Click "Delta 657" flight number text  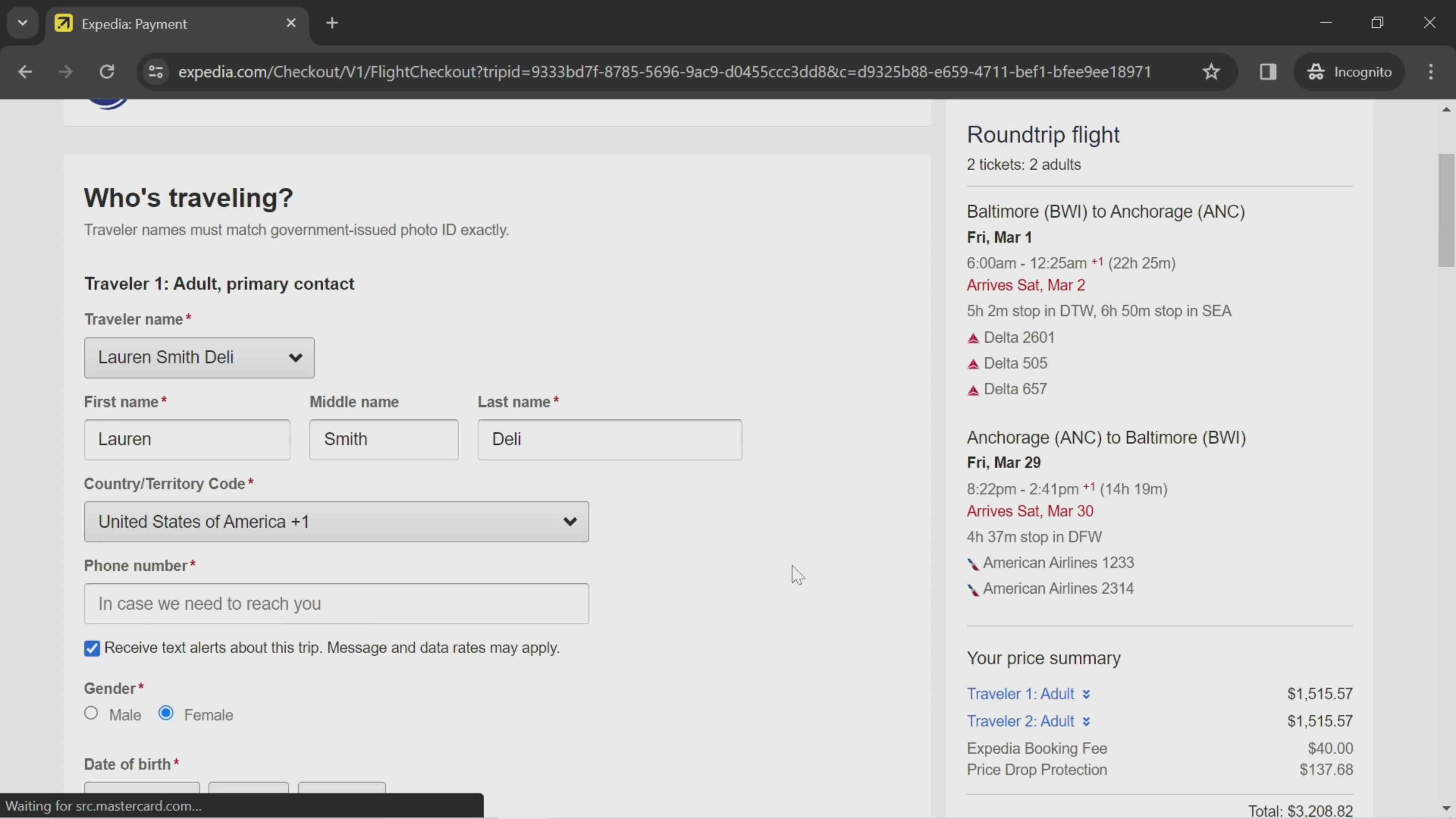pyautogui.click(x=1015, y=389)
